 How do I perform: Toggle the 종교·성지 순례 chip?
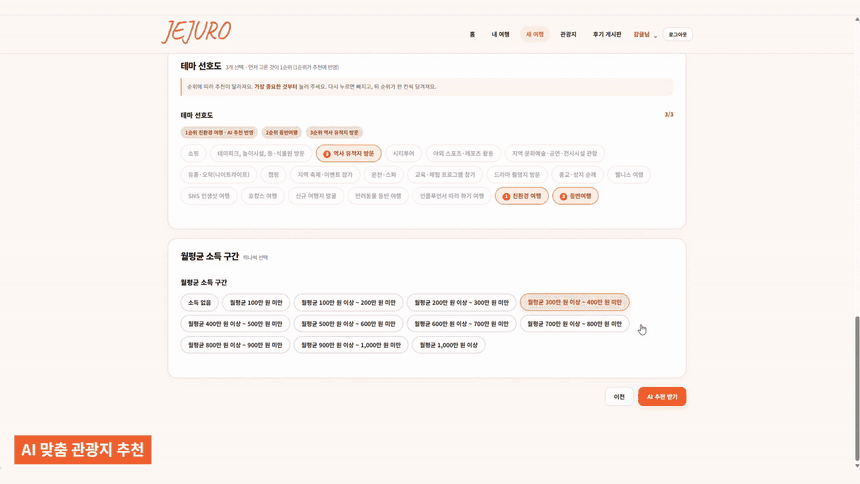click(x=577, y=175)
